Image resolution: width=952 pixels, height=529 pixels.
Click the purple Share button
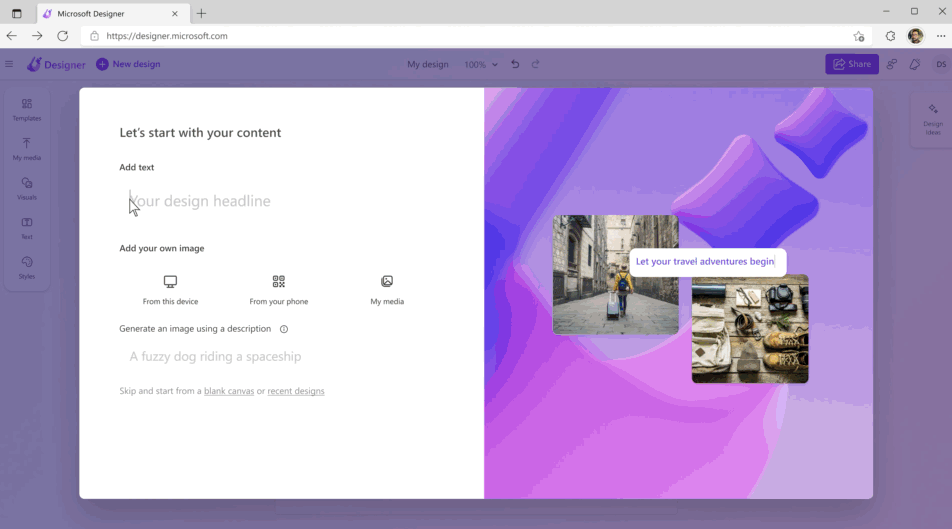click(852, 64)
